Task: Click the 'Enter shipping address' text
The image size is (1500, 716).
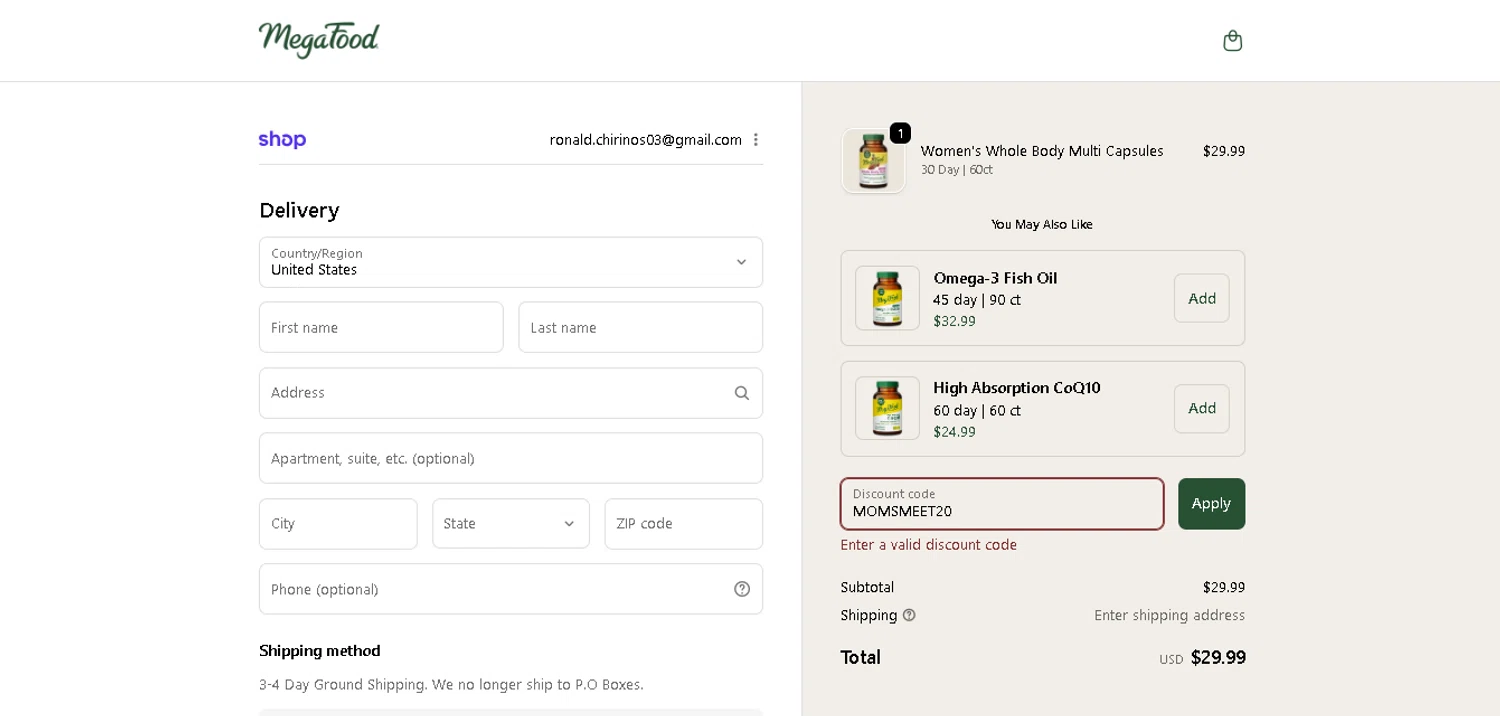Action: (1169, 615)
